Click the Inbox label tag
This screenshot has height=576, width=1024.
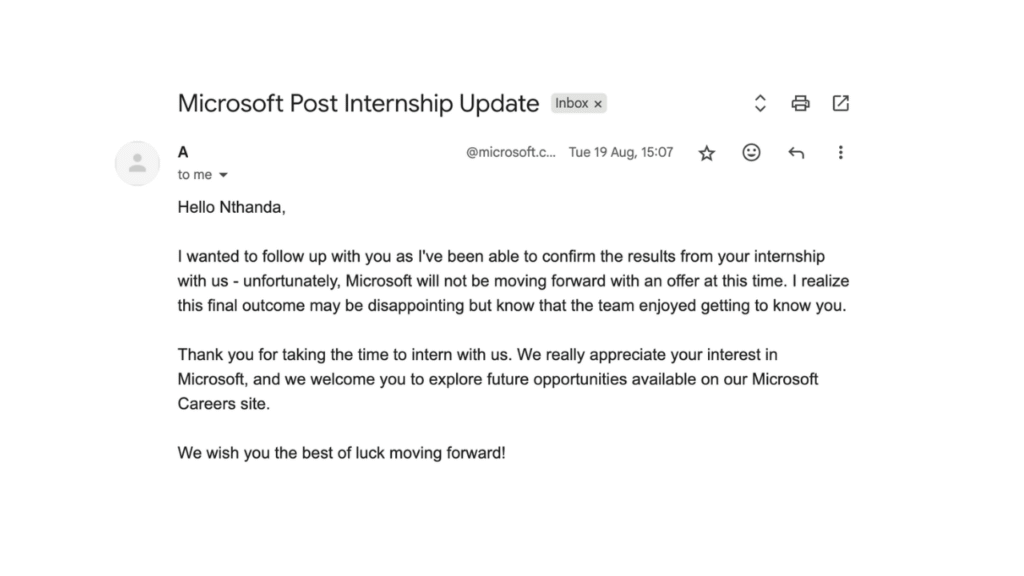pyautogui.click(x=572, y=103)
